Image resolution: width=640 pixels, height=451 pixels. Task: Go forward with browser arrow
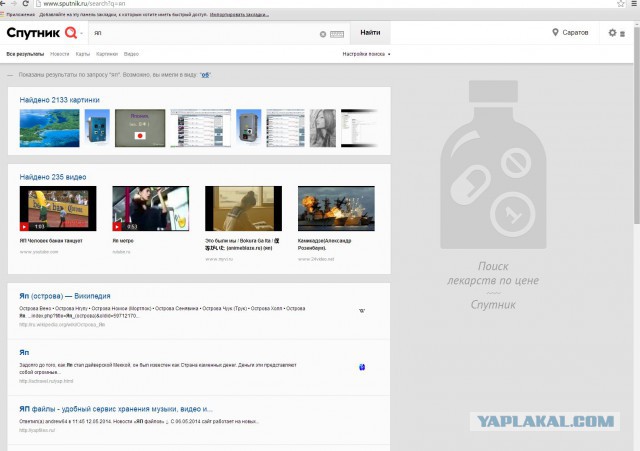pyautogui.click(x=13, y=3)
